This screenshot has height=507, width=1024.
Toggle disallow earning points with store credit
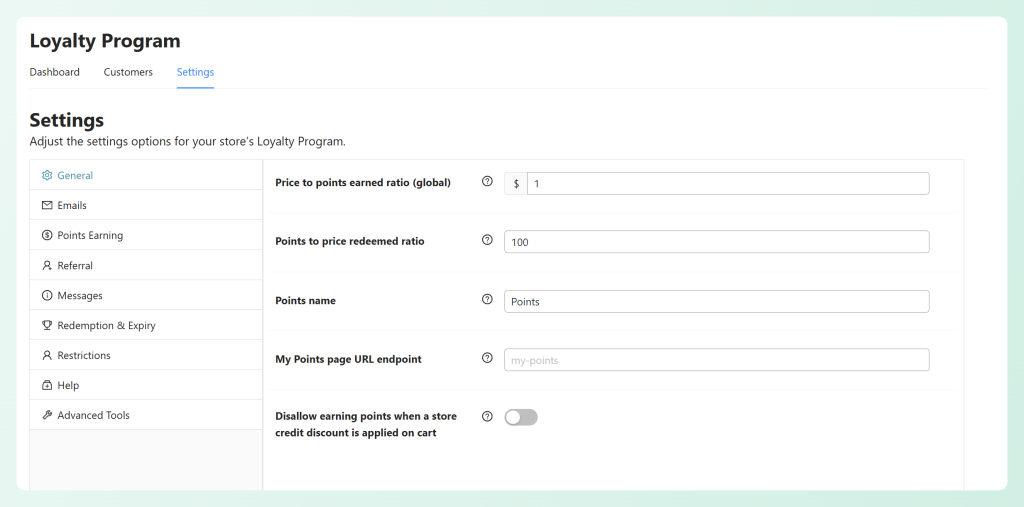pyautogui.click(x=521, y=417)
